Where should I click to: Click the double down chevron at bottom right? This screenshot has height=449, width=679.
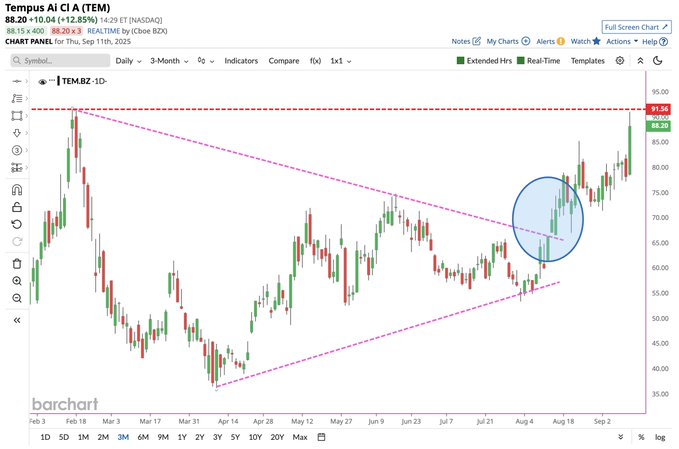tap(621, 437)
